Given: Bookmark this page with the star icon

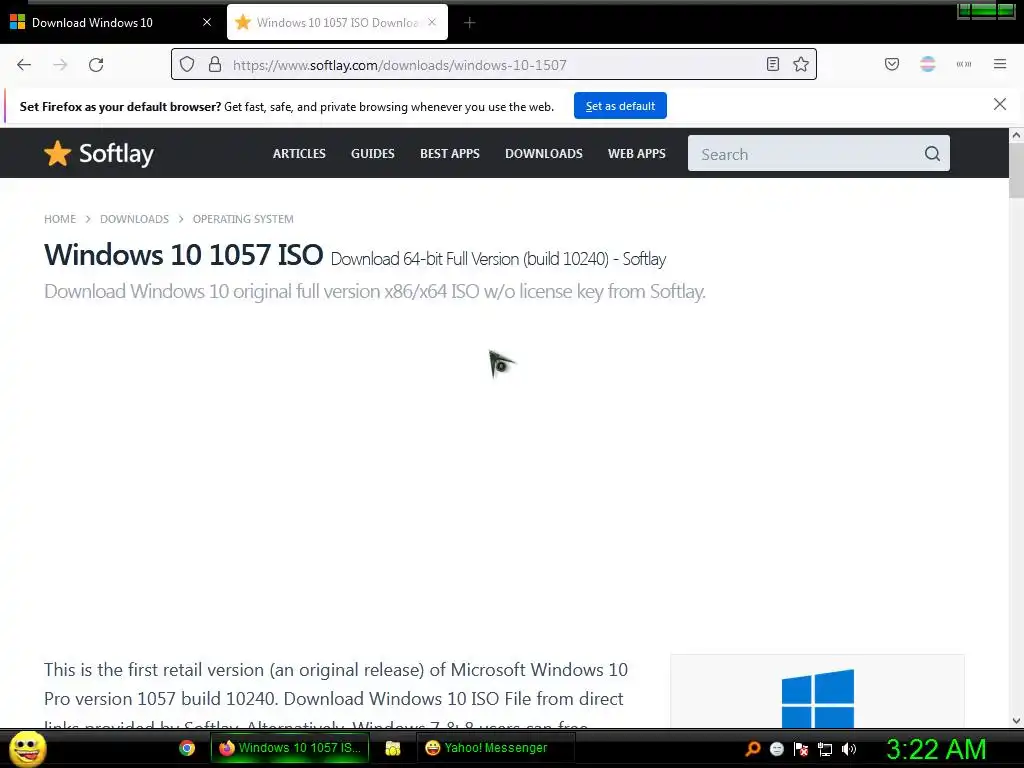Looking at the screenshot, I should pyautogui.click(x=801, y=64).
